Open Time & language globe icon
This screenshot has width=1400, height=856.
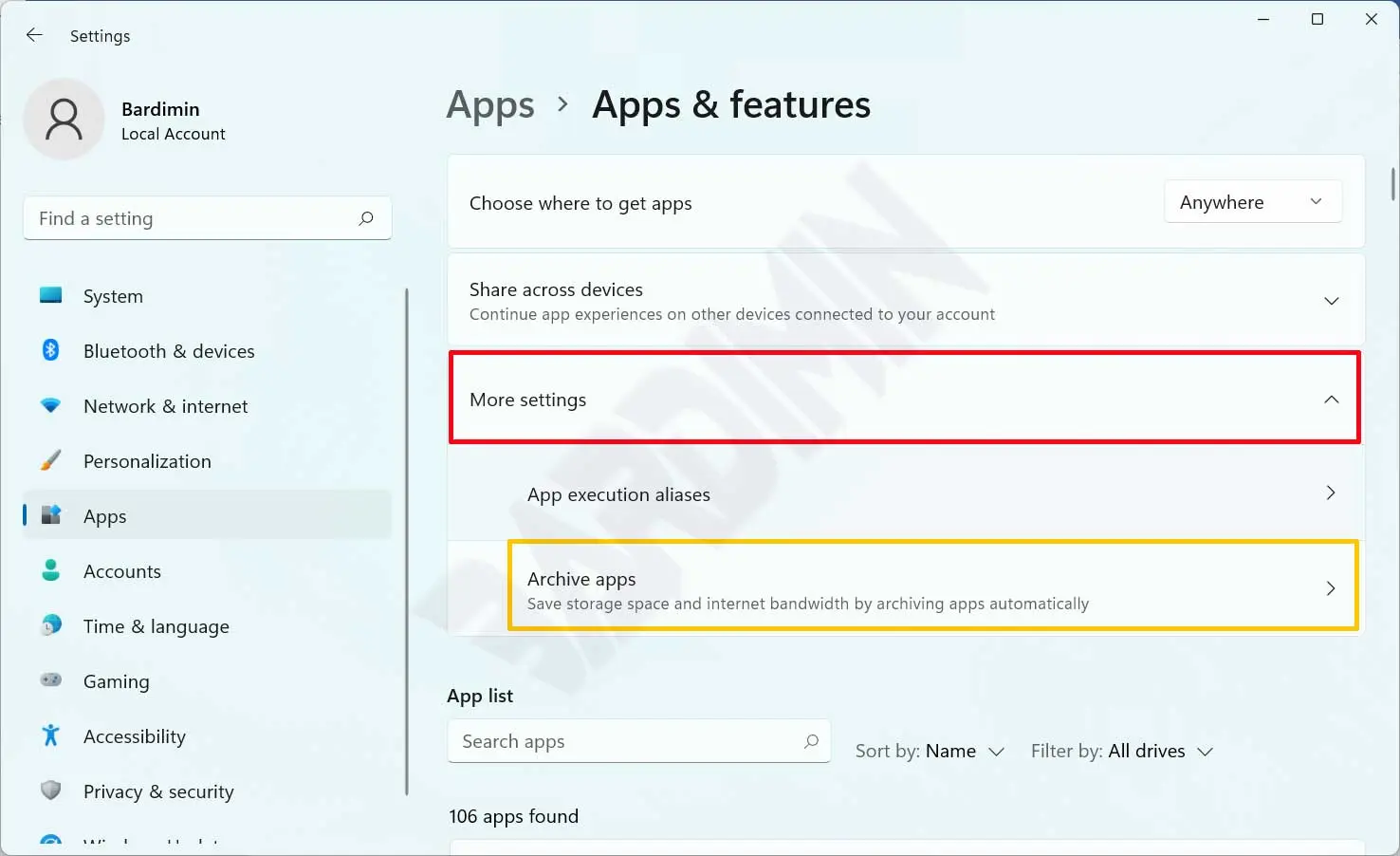[x=51, y=625]
